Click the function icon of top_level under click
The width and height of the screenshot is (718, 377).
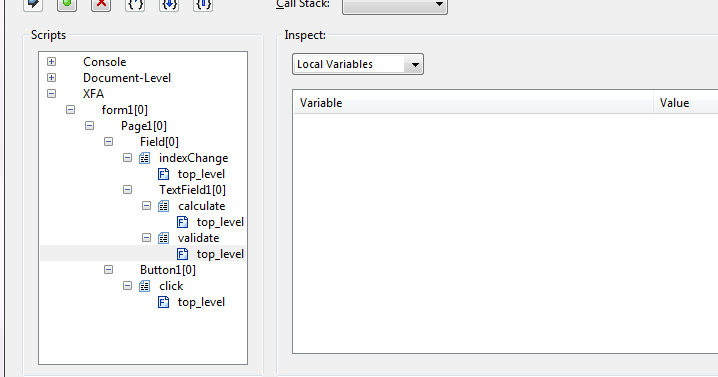pyautogui.click(x=163, y=302)
